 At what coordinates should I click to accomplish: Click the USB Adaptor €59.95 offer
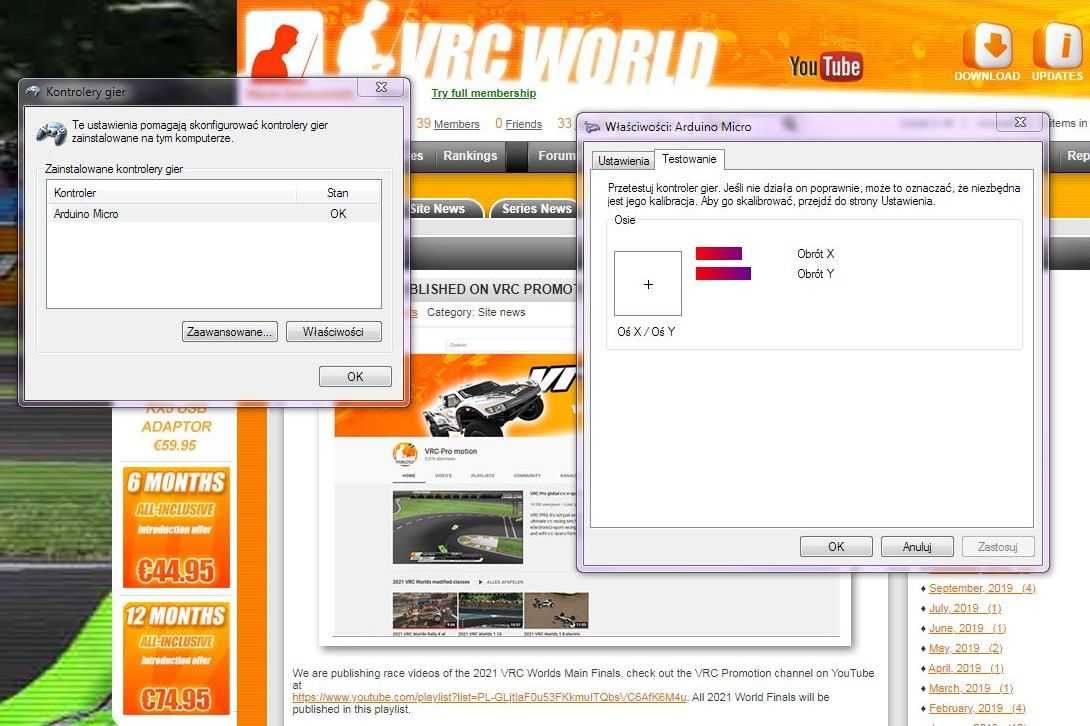click(x=177, y=430)
